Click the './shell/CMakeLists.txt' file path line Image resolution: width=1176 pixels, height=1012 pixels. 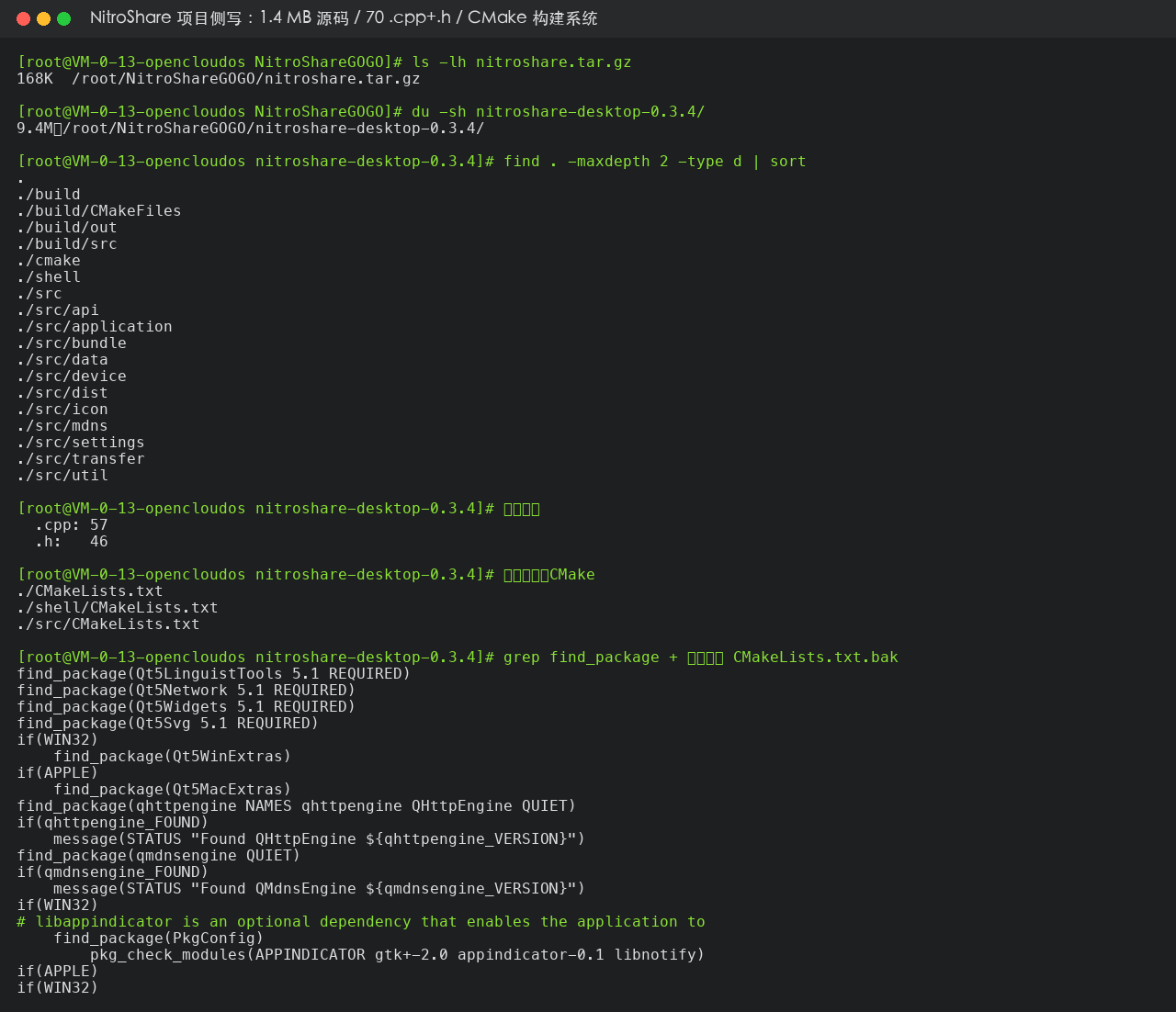pos(118,608)
